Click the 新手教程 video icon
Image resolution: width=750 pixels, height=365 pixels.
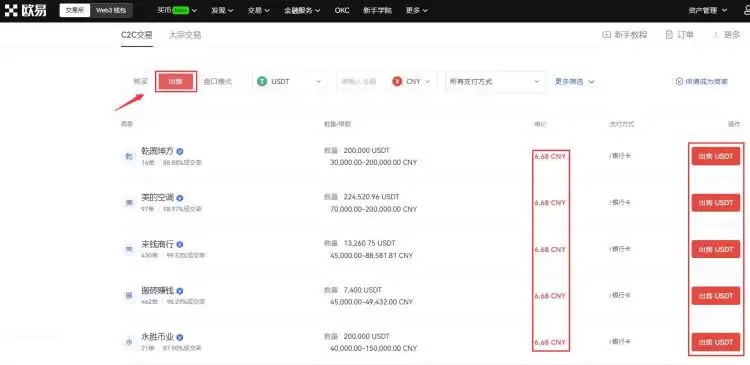[x=606, y=34]
